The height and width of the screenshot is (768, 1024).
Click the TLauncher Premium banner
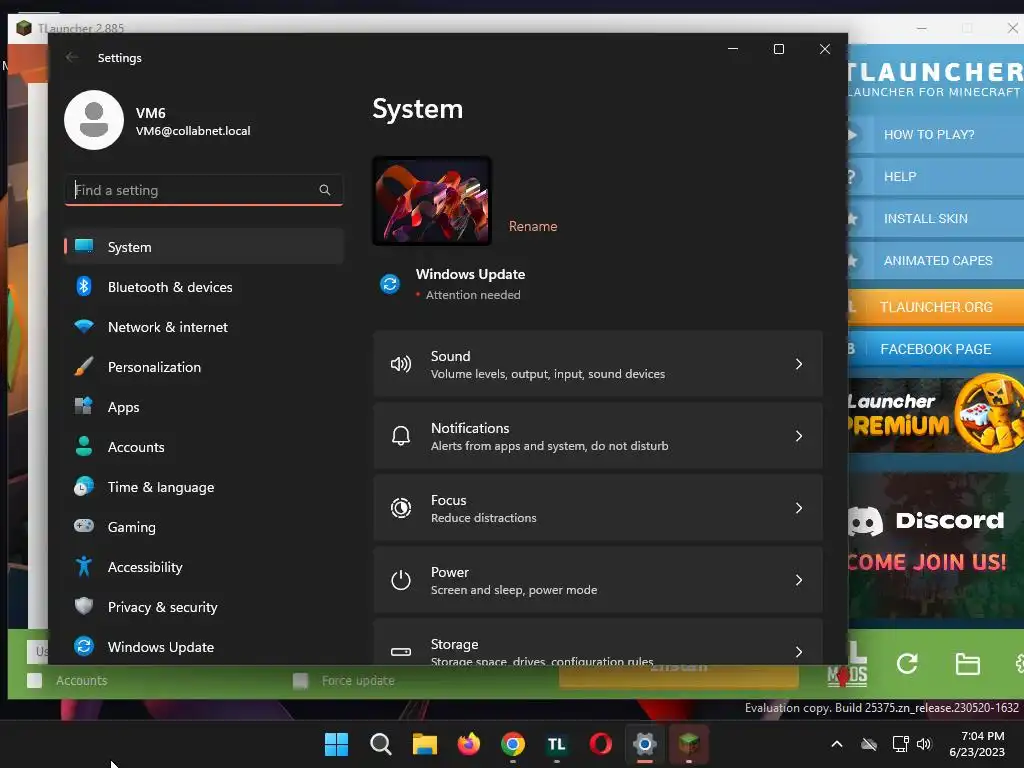pyautogui.click(x=935, y=414)
